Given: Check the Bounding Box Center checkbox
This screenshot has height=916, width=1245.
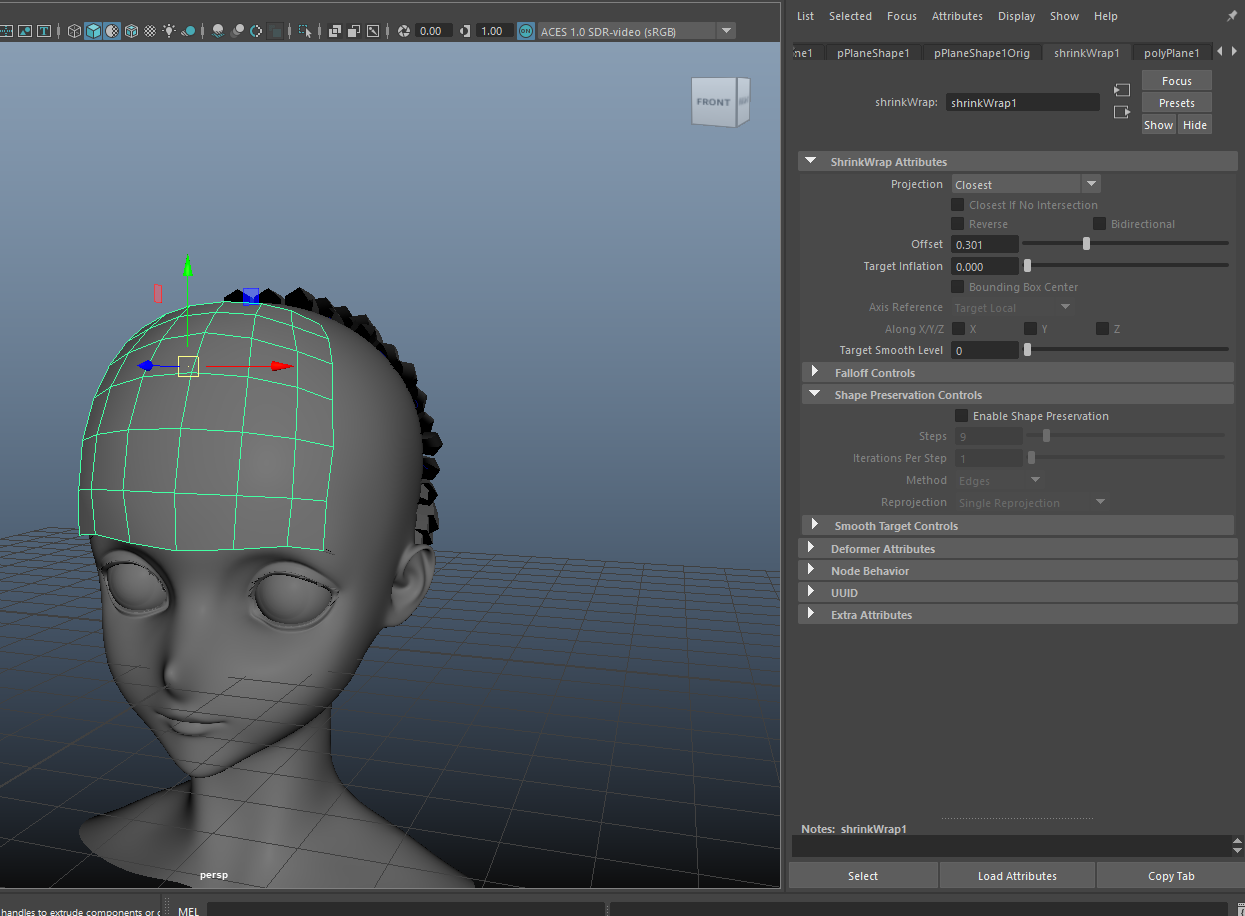Looking at the screenshot, I should (x=957, y=287).
